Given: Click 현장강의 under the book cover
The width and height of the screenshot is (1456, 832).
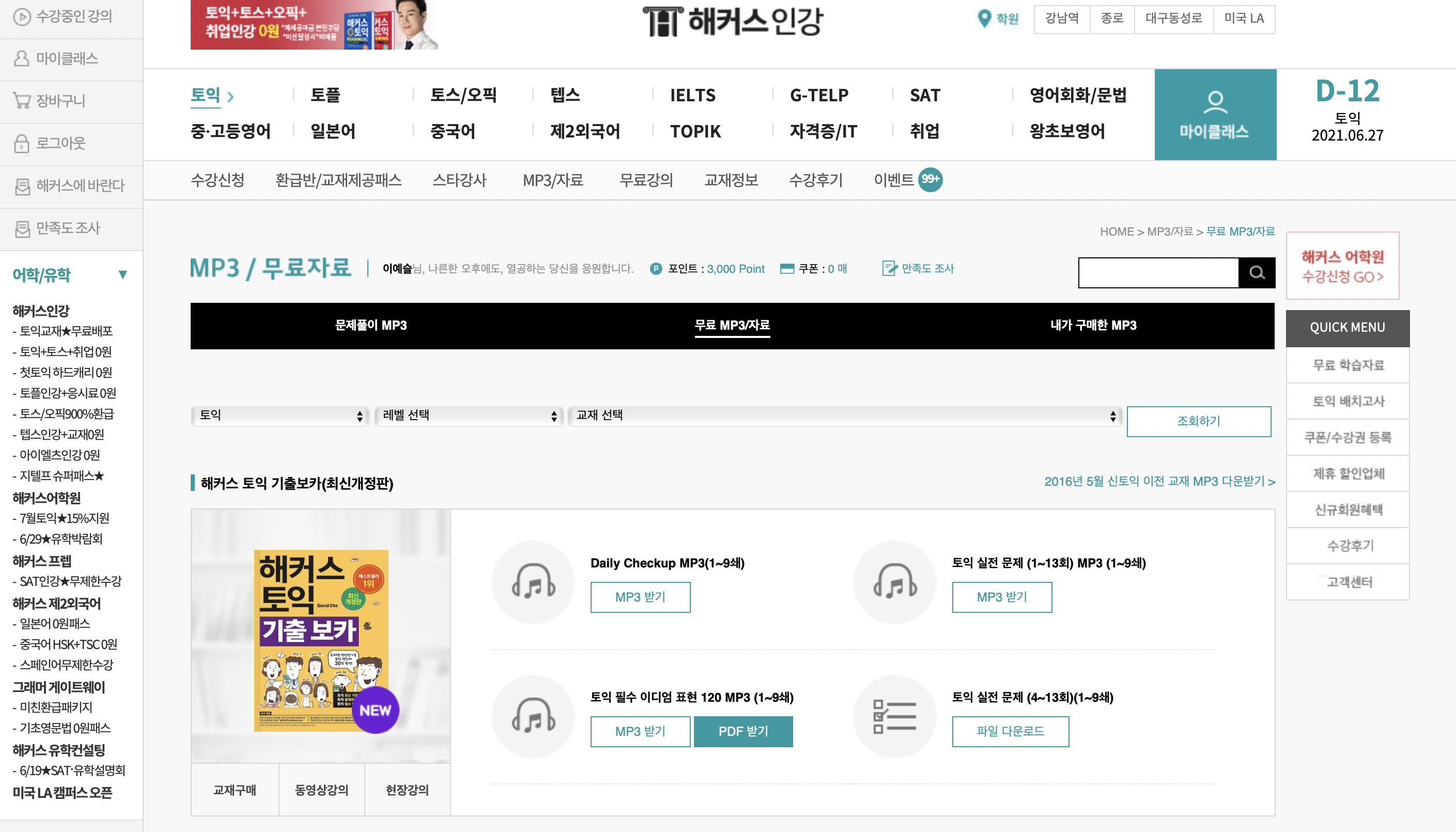Looking at the screenshot, I should [407, 790].
